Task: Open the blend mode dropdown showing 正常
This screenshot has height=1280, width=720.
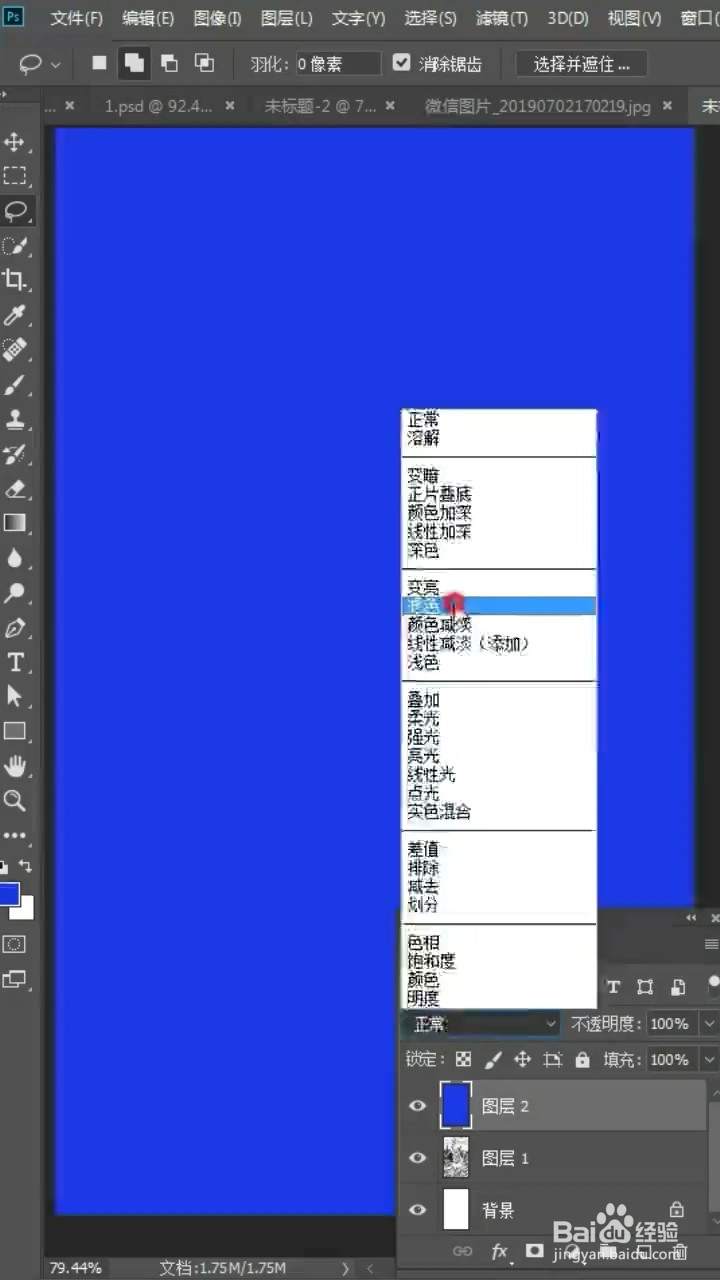Action: click(483, 1024)
